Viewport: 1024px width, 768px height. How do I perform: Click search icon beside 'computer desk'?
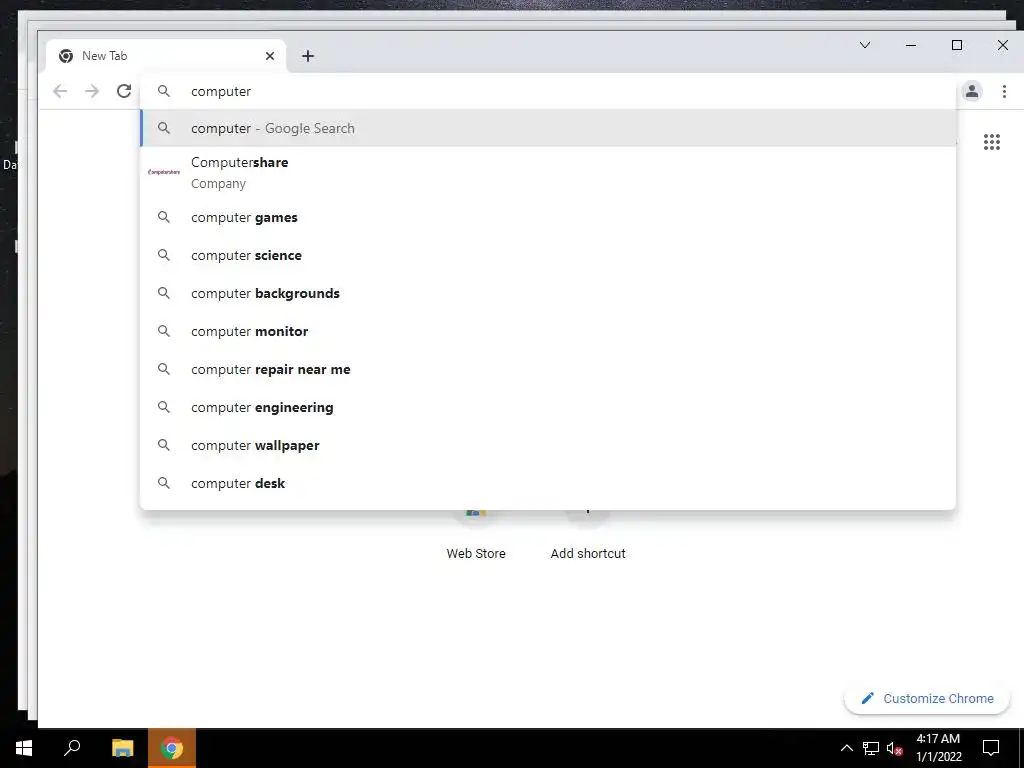tap(164, 483)
